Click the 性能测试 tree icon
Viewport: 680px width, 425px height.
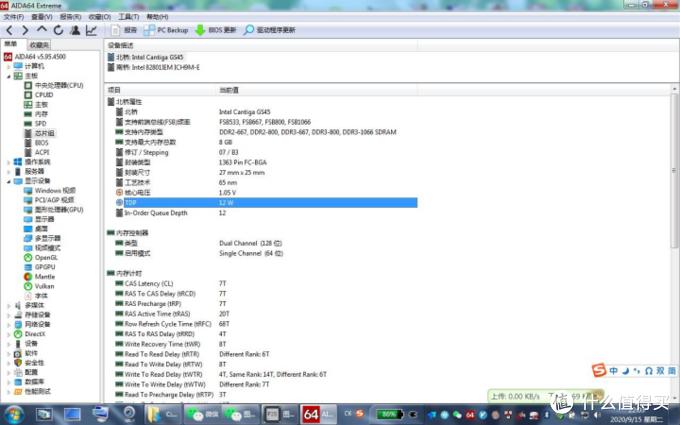[x=18, y=391]
